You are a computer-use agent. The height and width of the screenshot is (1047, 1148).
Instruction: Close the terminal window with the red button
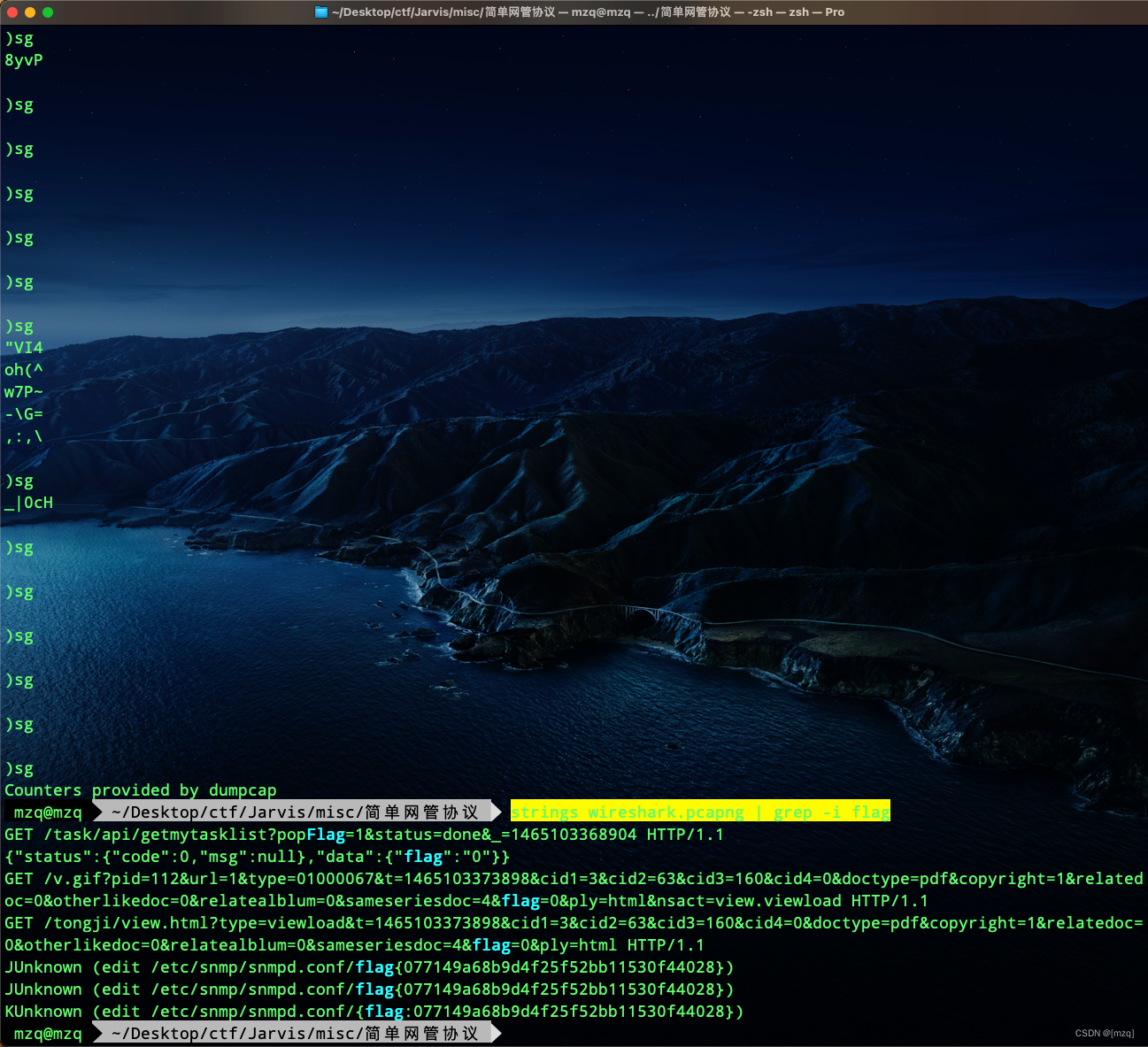(x=12, y=12)
